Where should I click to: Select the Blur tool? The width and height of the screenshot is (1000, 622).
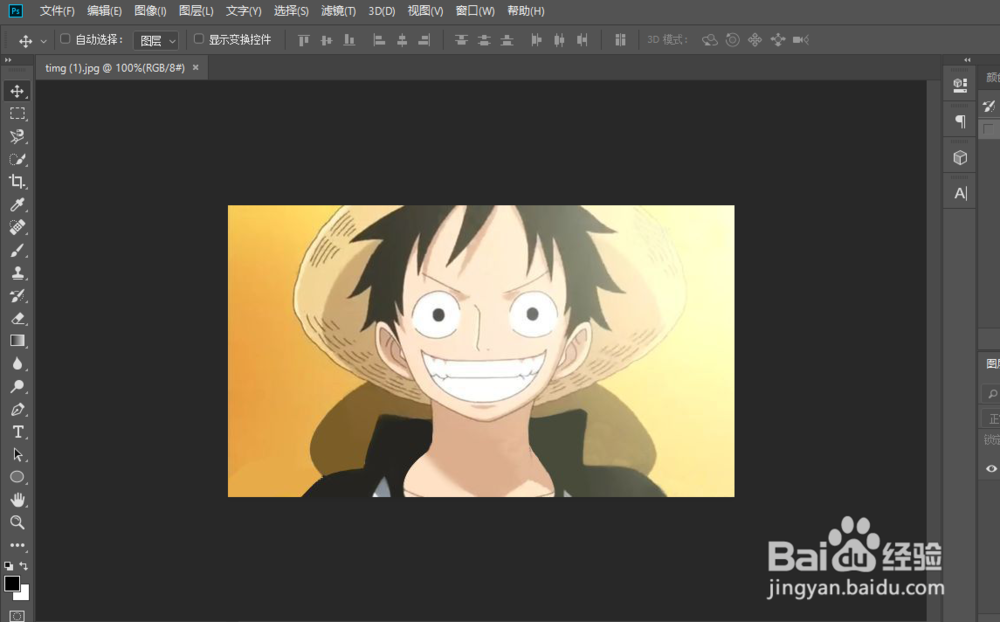tap(17, 364)
